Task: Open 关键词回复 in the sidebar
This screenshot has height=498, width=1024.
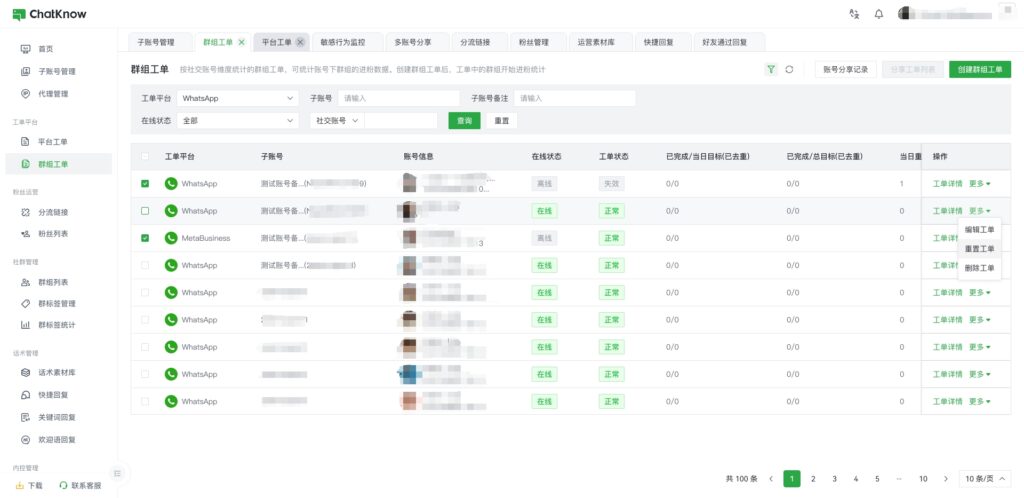Action: point(58,417)
